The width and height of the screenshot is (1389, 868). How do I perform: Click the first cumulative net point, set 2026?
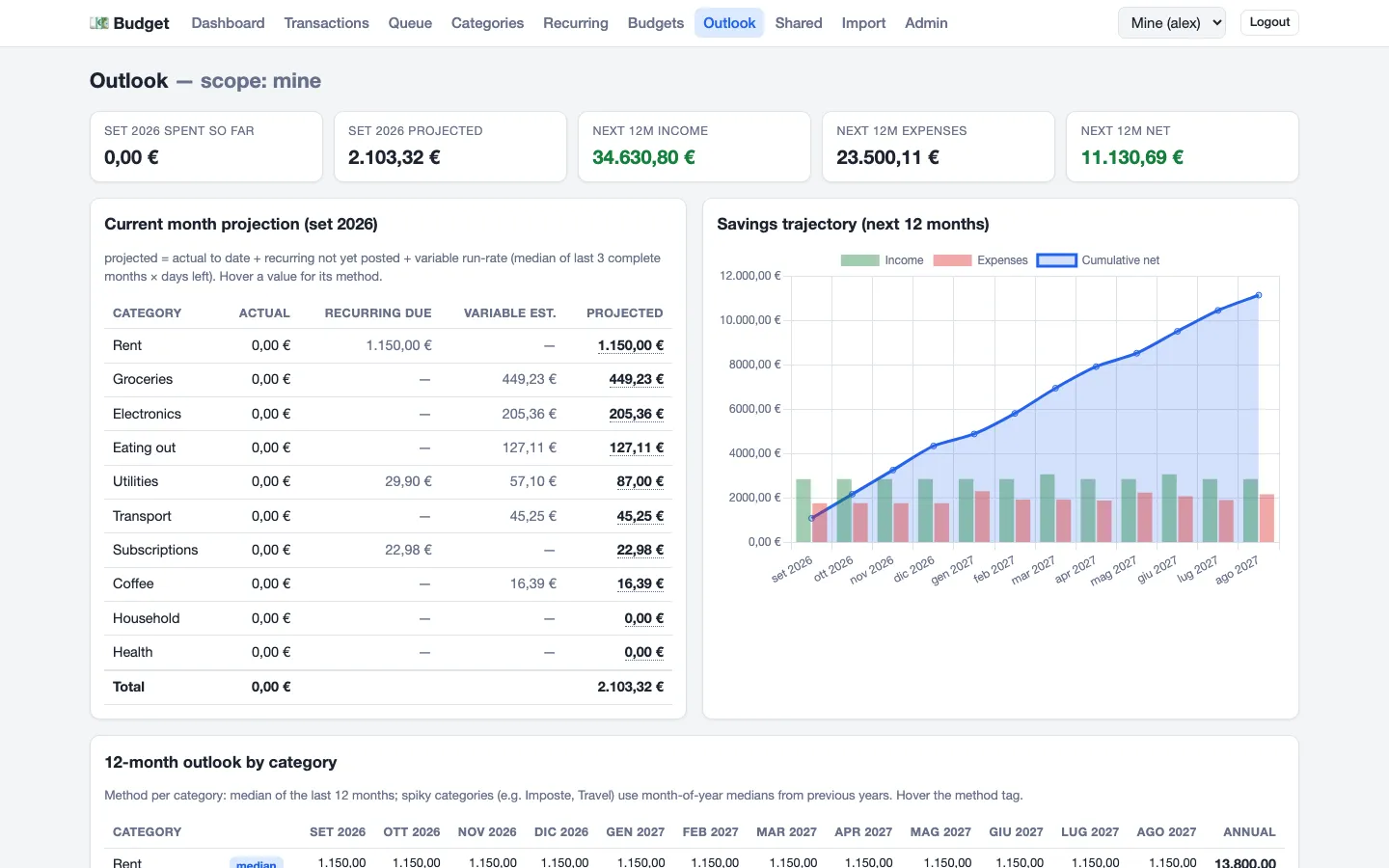coord(811,519)
